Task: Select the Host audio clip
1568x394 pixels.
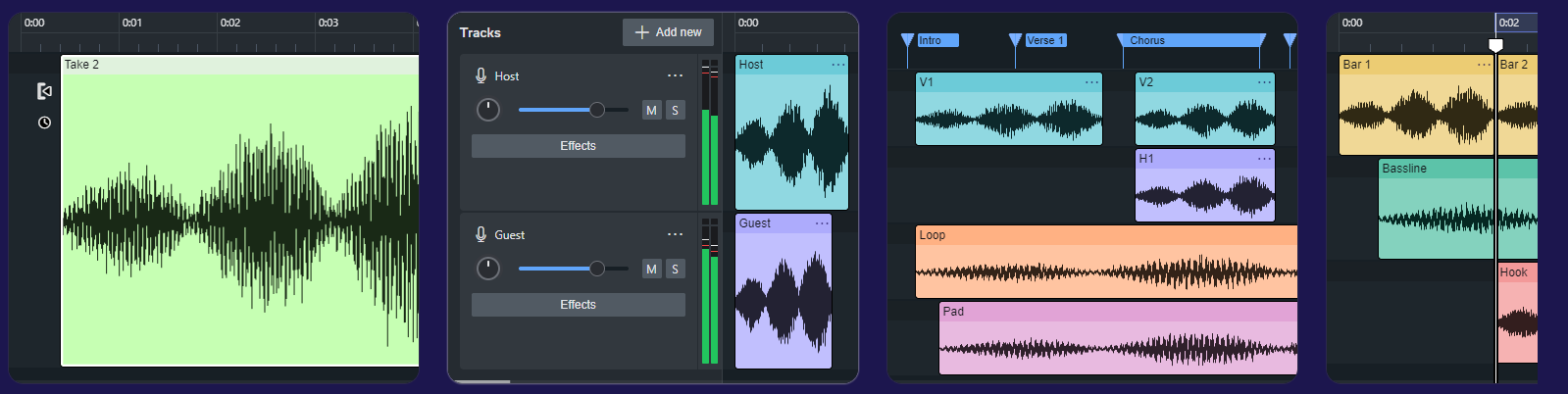Action: pos(791,132)
